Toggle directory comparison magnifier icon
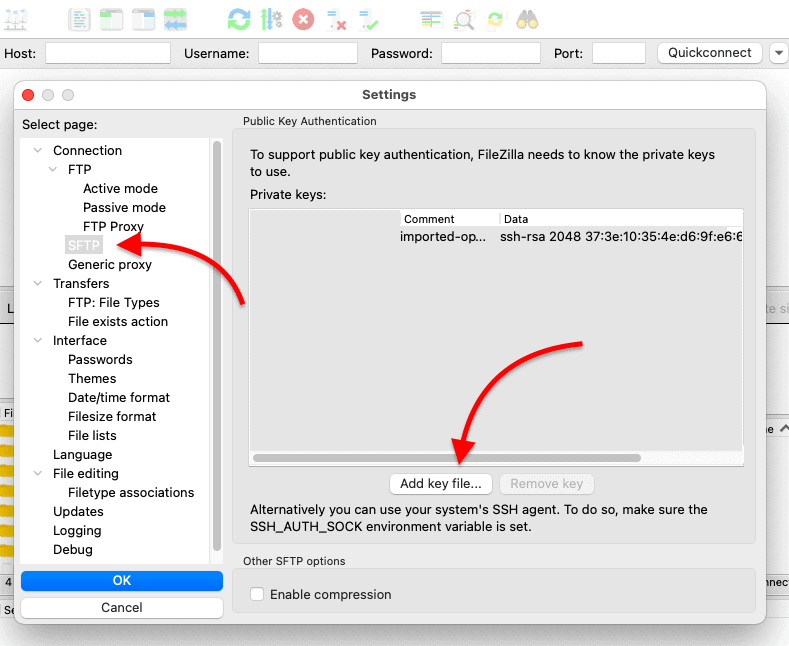Image resolution: width=789 pixels, height=646 pixels. click(x=463, y=20)
